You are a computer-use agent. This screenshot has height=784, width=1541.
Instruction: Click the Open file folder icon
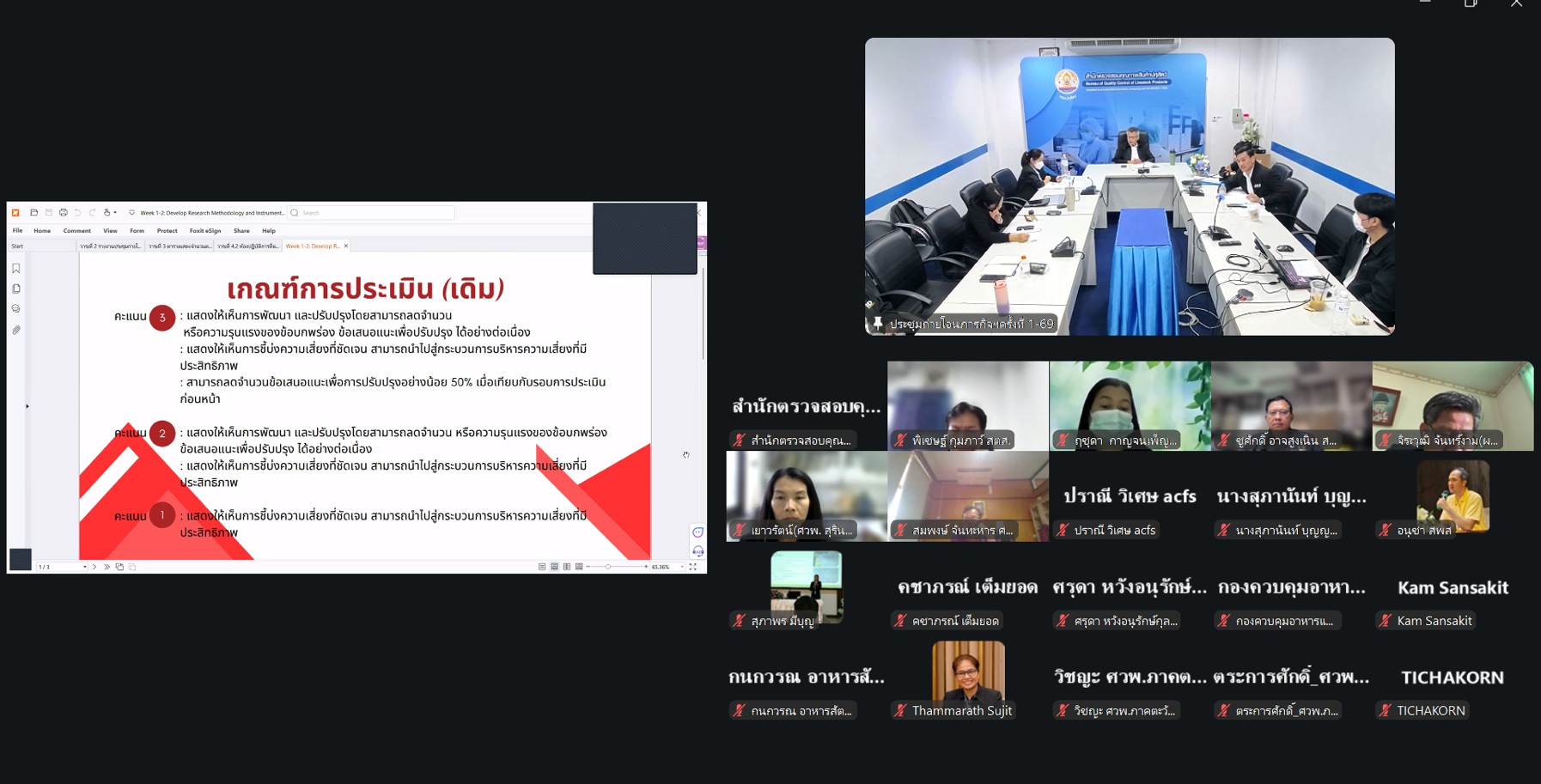(x=33, y=213)
